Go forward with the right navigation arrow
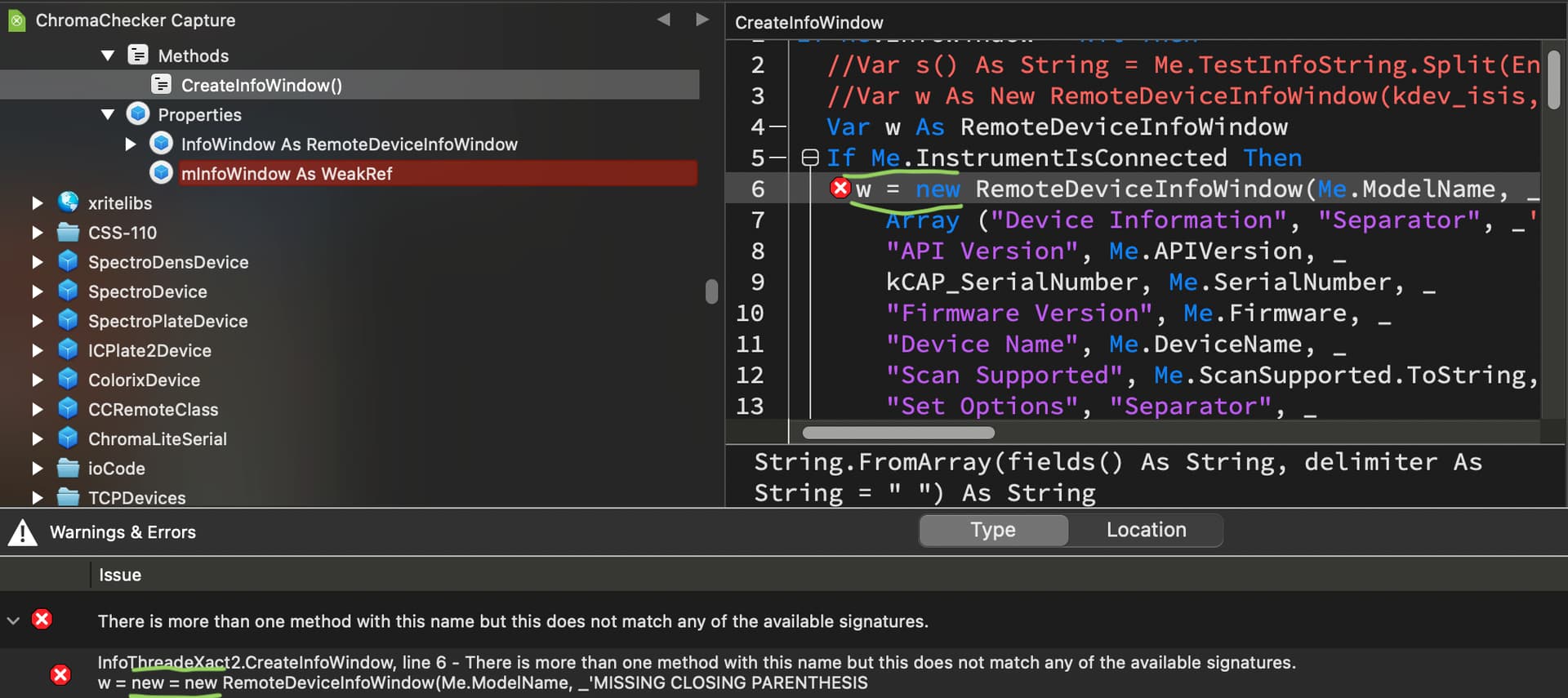This screenshot has height=698, width=1568. 702,20
